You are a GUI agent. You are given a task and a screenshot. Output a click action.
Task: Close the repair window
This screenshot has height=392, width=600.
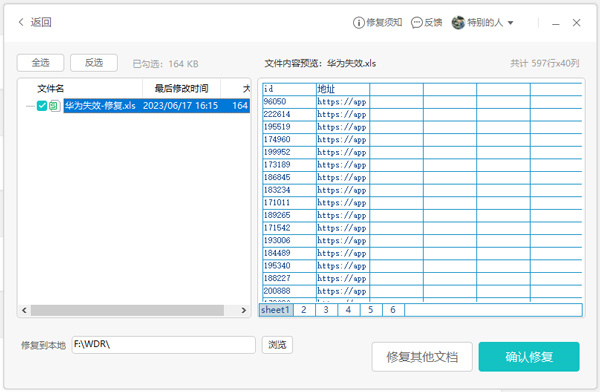(x=577, y=23)
